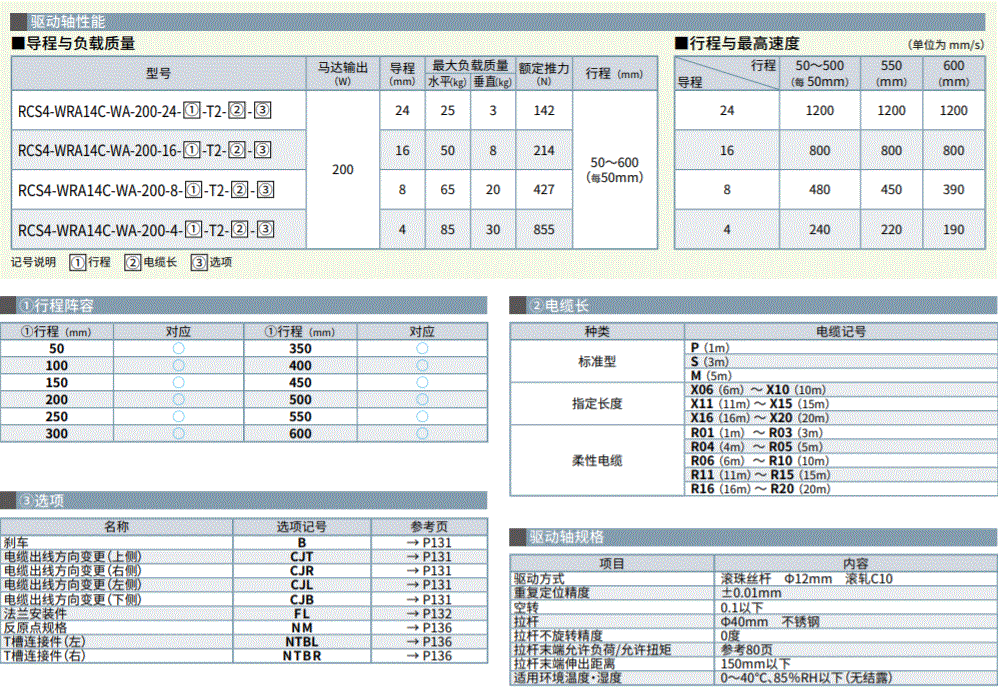Select the 指定长度 cable type cell
Image resolution: width=998 pixels, height=687 pixels.
tap(597, 404)
